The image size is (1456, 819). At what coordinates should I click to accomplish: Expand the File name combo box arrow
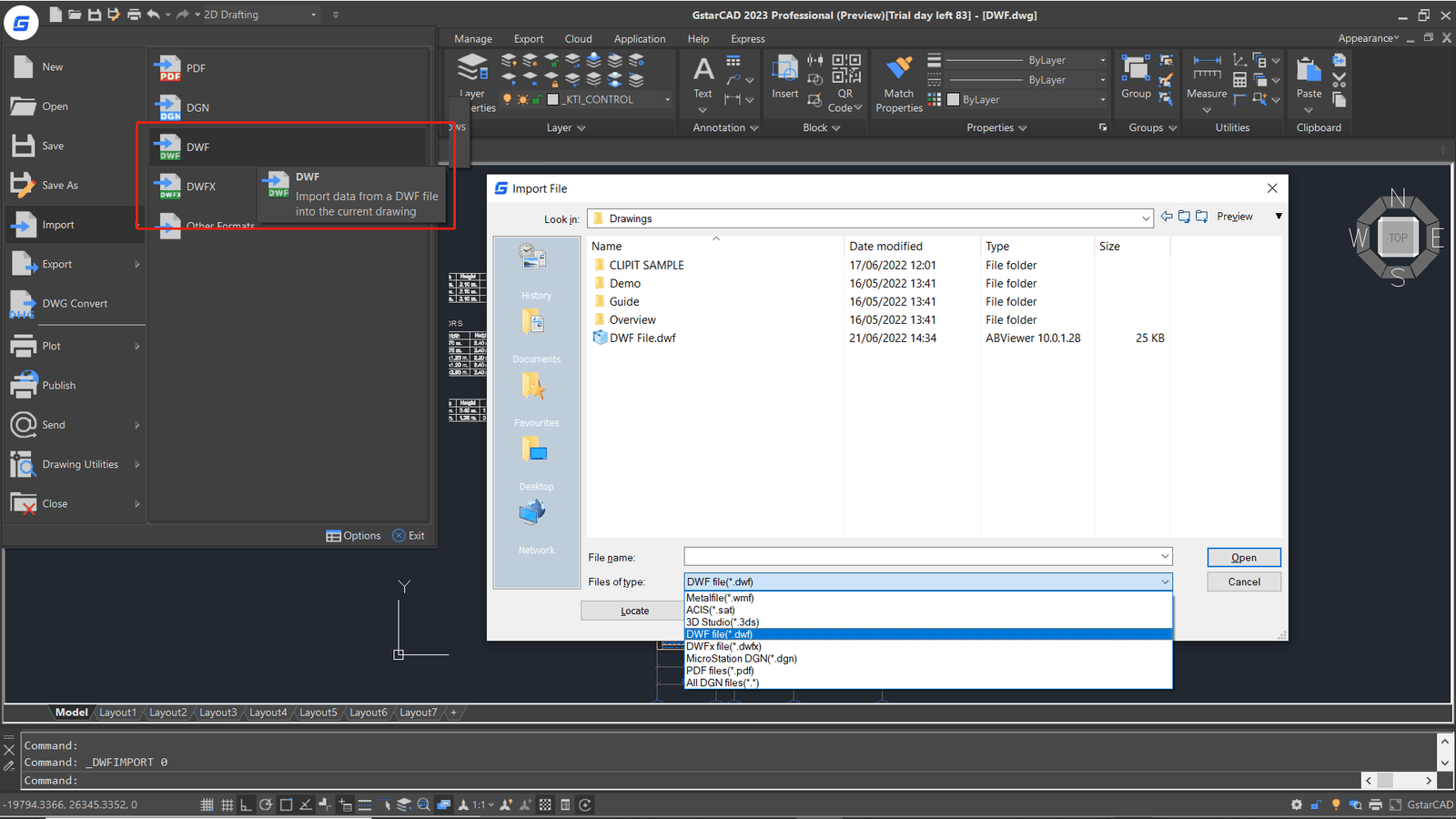(1164, 557)
